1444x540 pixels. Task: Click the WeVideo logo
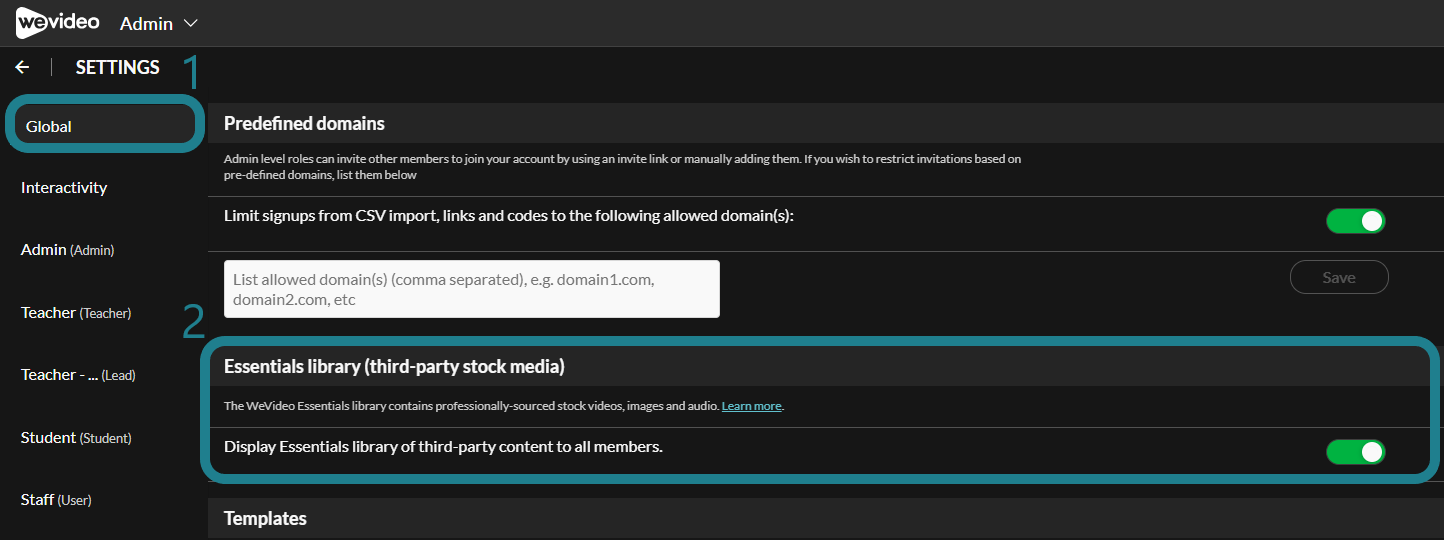[x=57, y=22]
